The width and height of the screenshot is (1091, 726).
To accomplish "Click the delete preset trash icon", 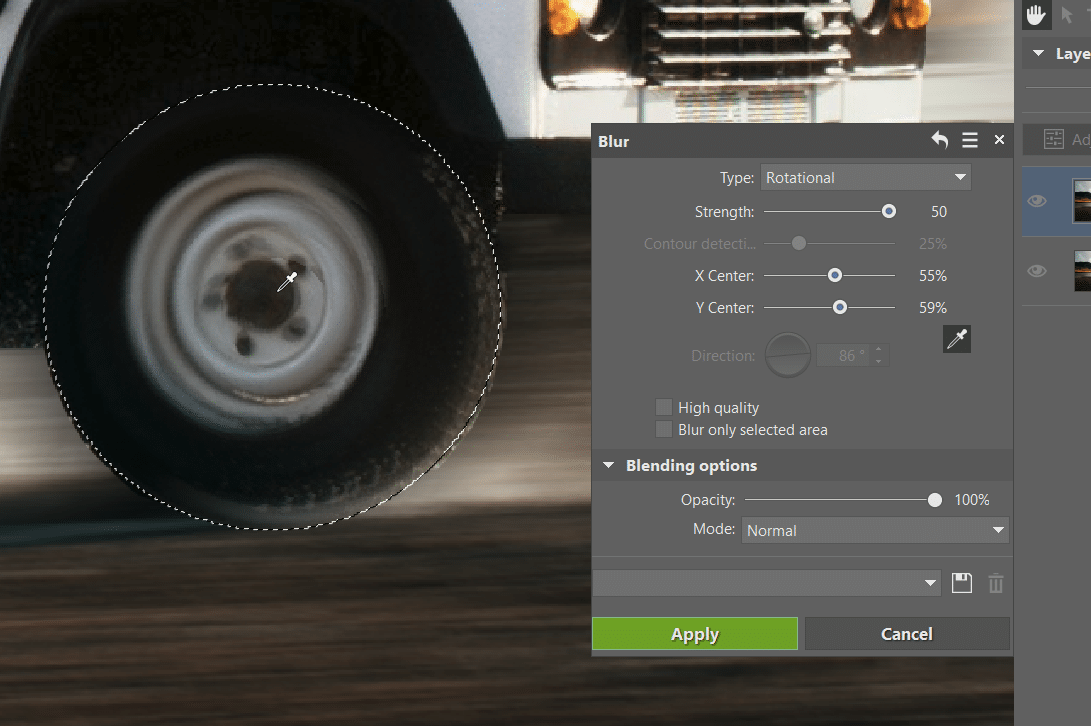I will [x=995, y=582].
